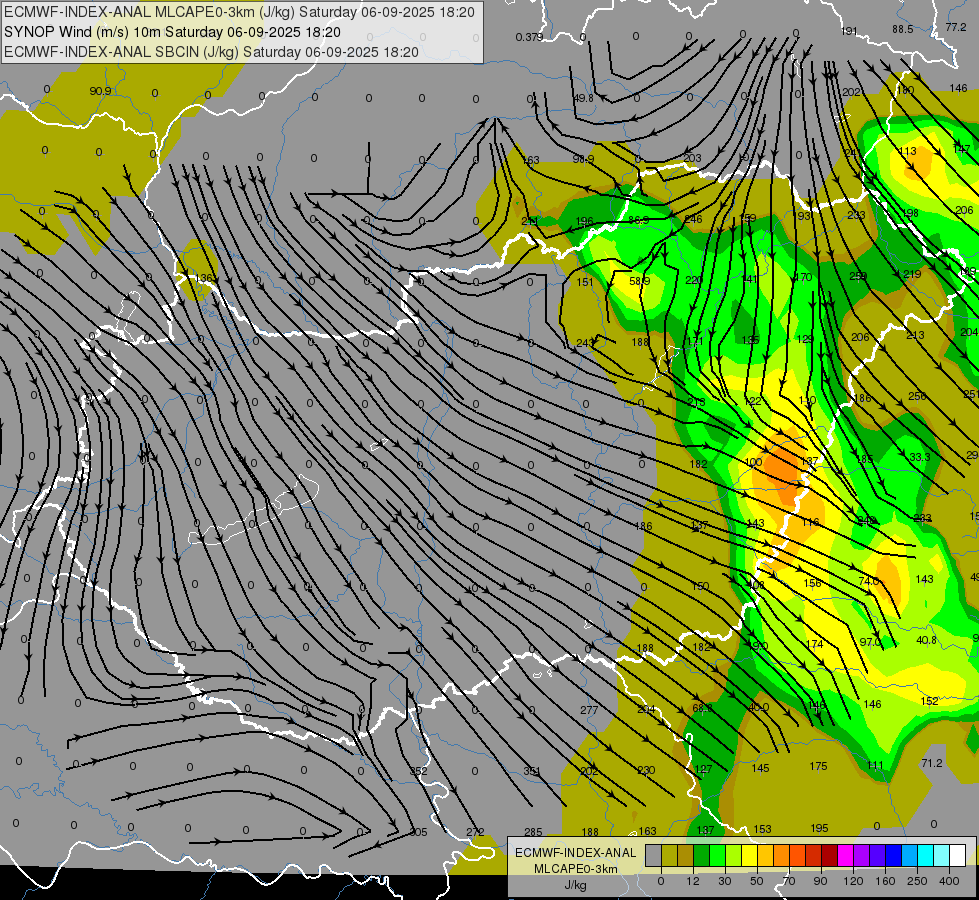Click the map value '277'

(589, 710)
